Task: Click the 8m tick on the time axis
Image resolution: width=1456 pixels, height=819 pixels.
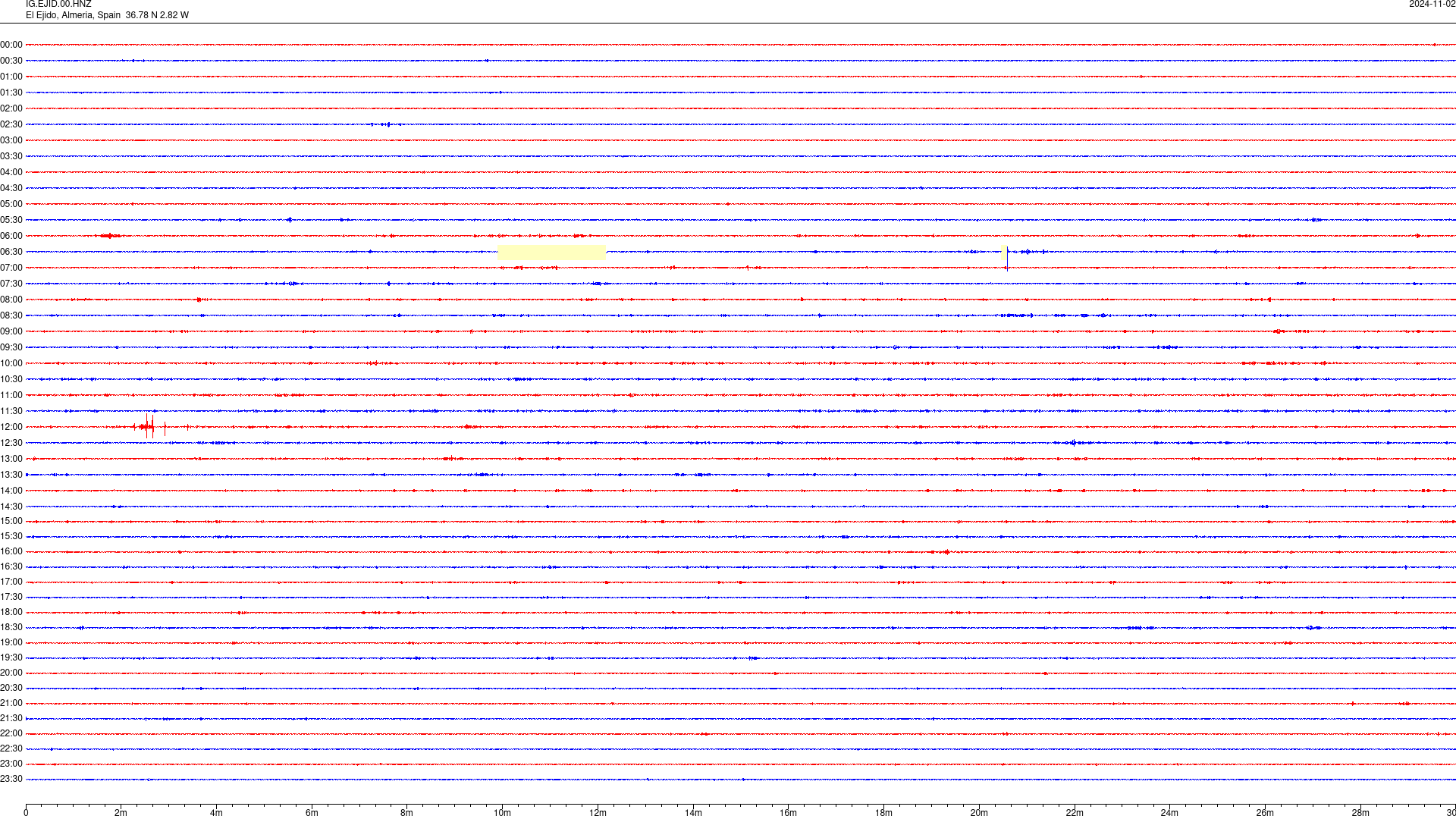Action: pyautogui.click(x=407, y=812)
